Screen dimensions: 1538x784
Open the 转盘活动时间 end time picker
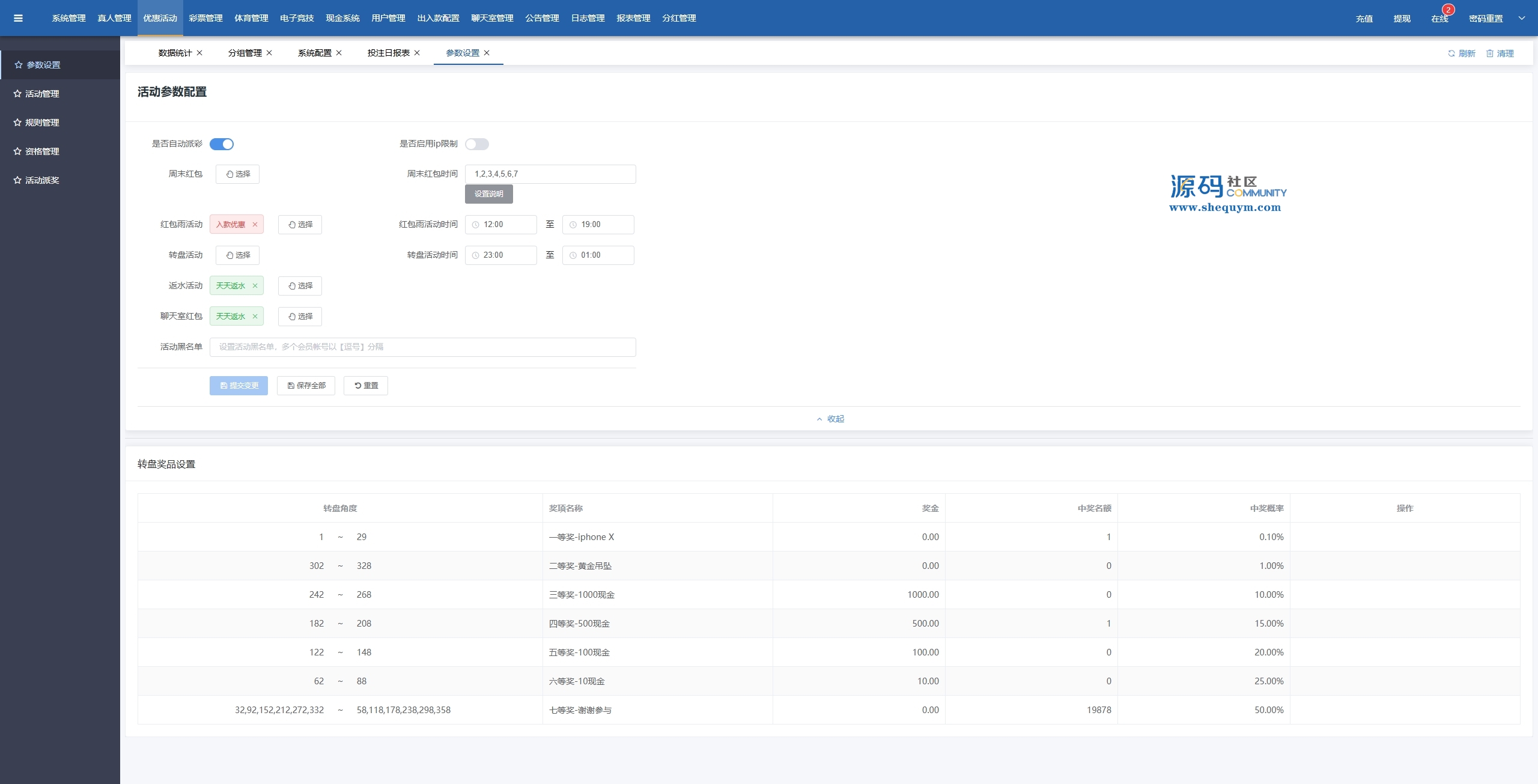pos(598,255)
